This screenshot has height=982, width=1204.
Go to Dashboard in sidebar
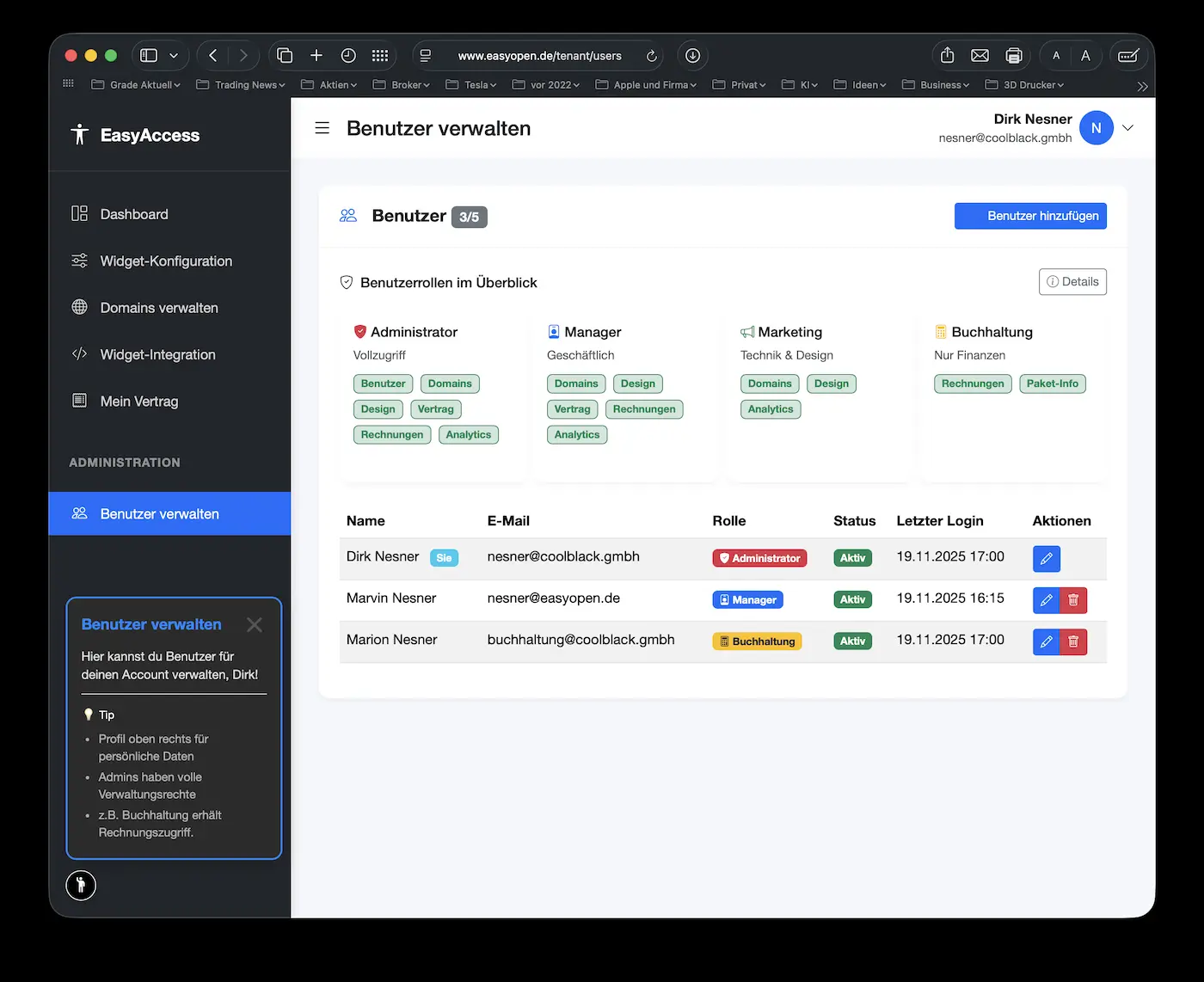[134, 214]
